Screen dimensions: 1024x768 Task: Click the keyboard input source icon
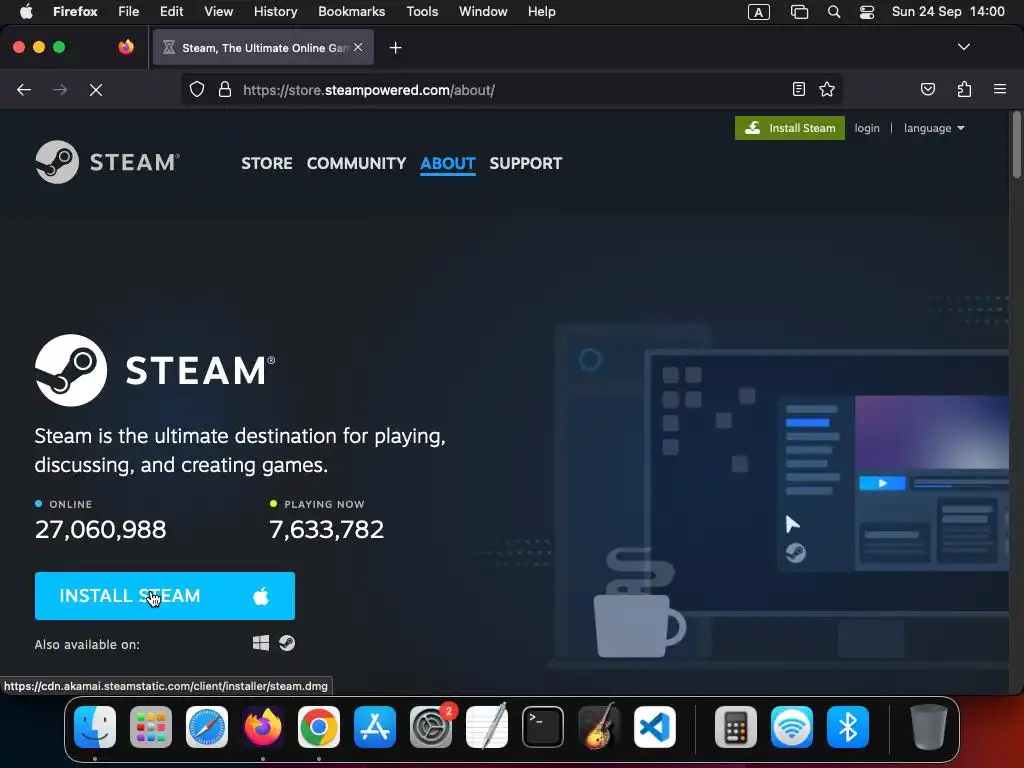758,12
